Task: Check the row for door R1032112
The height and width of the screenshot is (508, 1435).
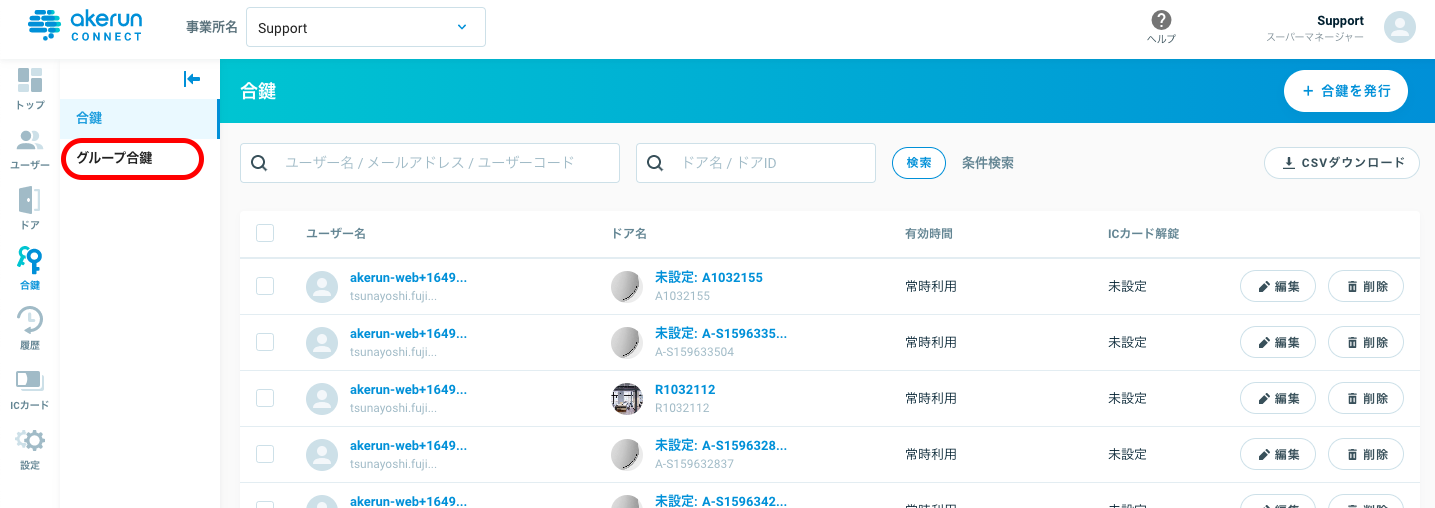Action: point(265,398)
